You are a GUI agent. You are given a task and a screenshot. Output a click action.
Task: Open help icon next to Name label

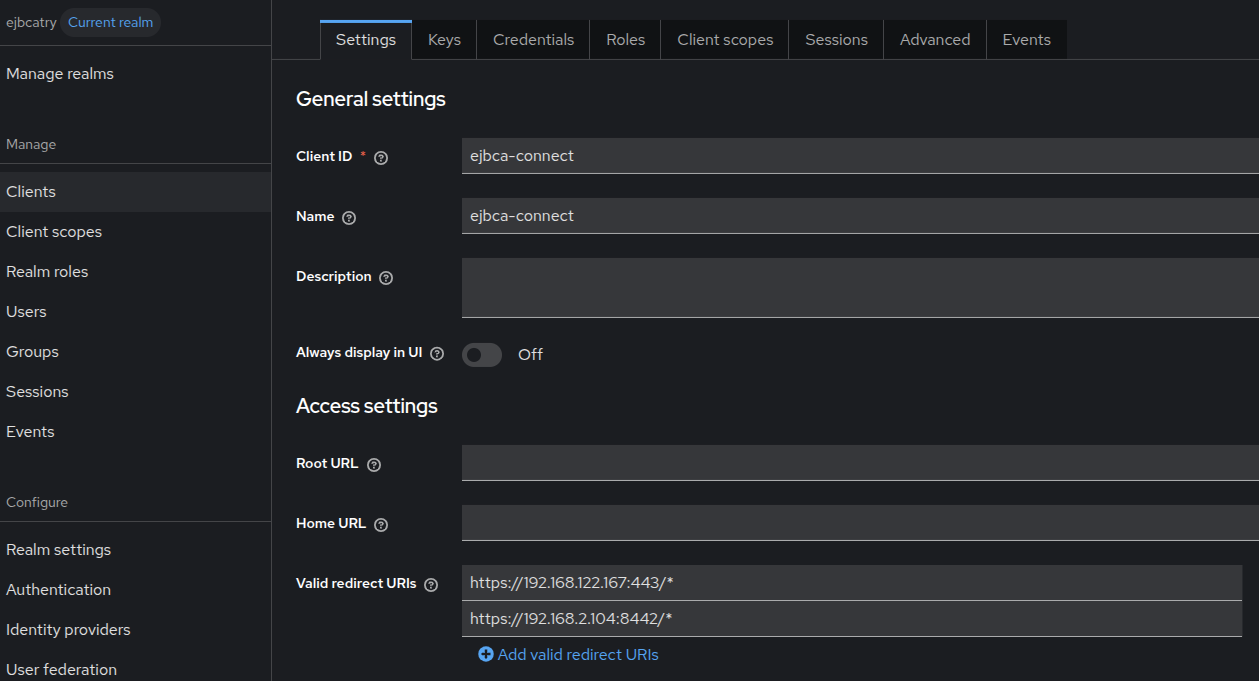click(x=349, y=217)
